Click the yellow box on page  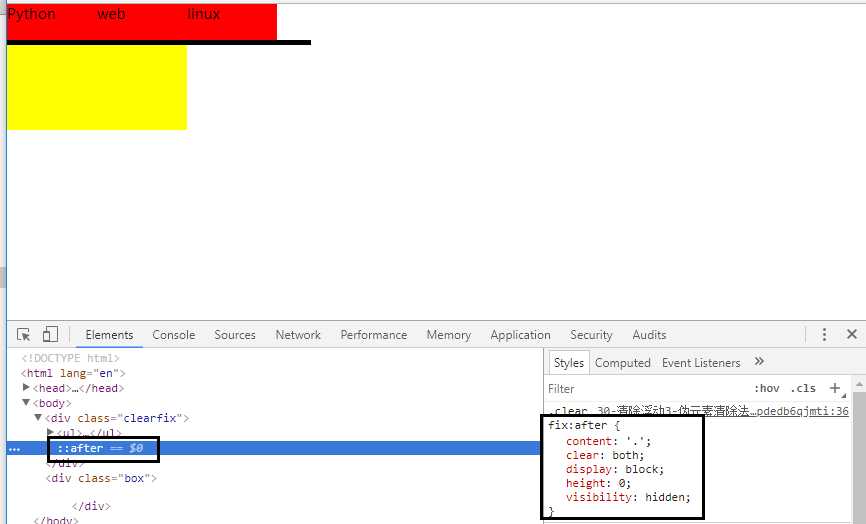coord(97,87)
